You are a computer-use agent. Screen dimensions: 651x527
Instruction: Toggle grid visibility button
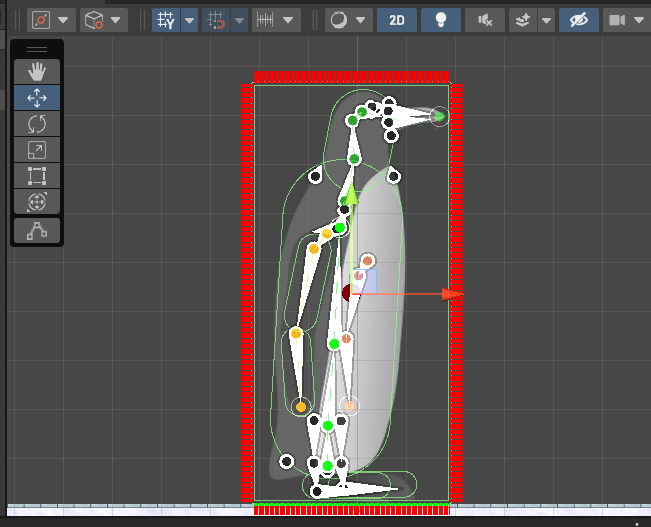(166, 20)
